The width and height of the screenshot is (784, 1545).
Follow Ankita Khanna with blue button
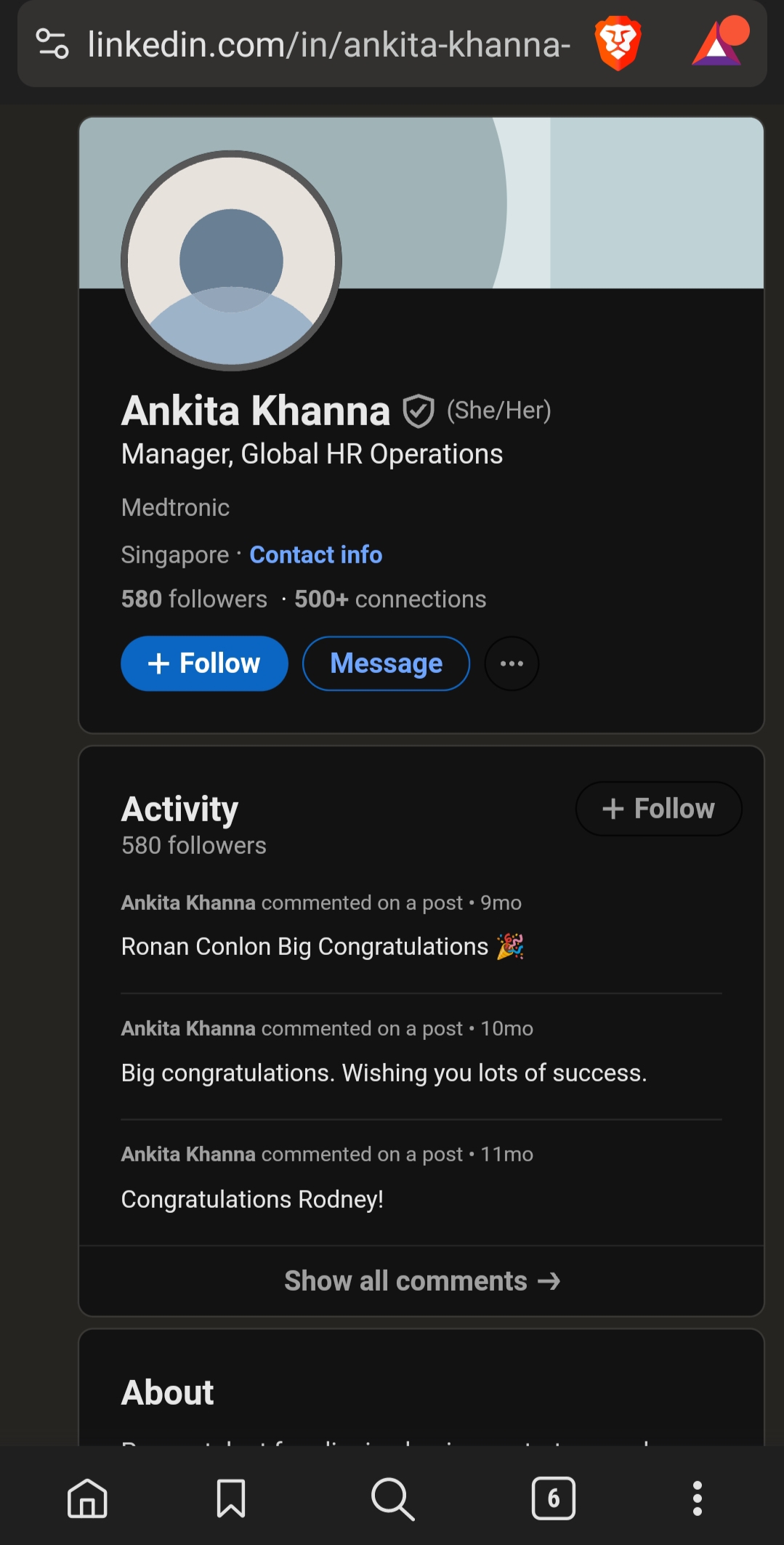[x=204, y=663]
